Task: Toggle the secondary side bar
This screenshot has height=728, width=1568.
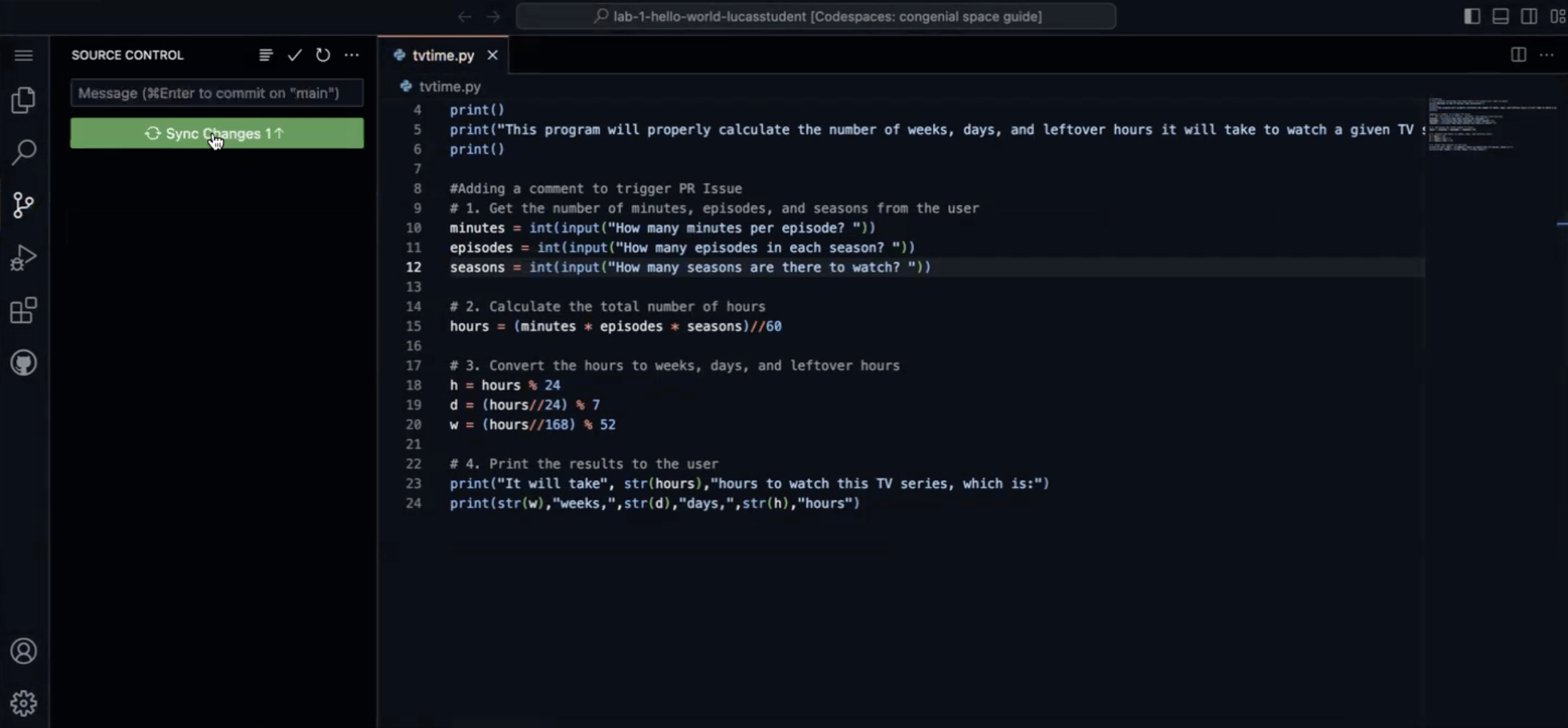Action: tap(1529, 16)
